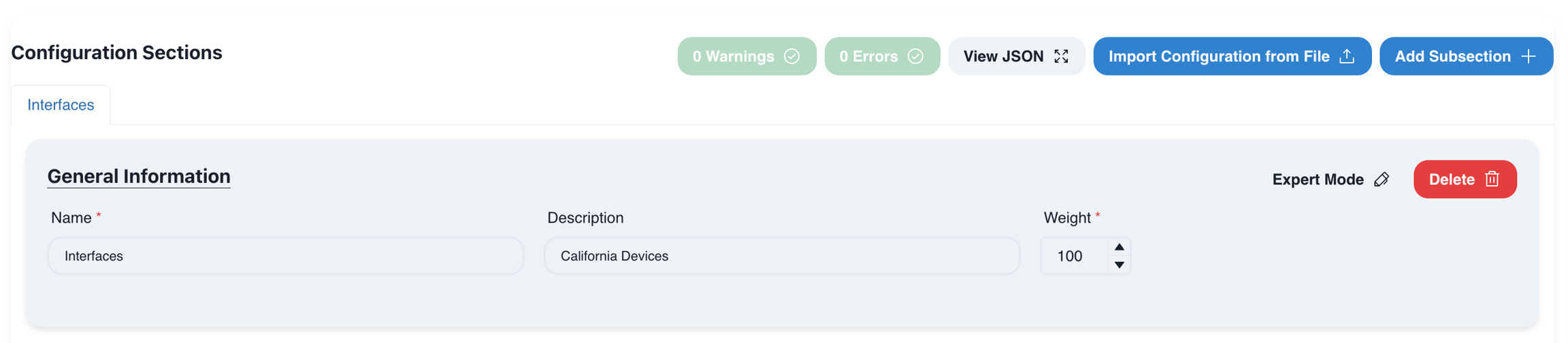
Task: Click the checkmark icon in Errors badge
Action: tap(915, 56)
